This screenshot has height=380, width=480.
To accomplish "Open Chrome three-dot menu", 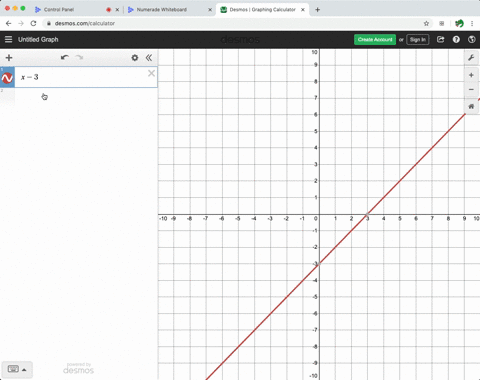I will coord(472,23).
